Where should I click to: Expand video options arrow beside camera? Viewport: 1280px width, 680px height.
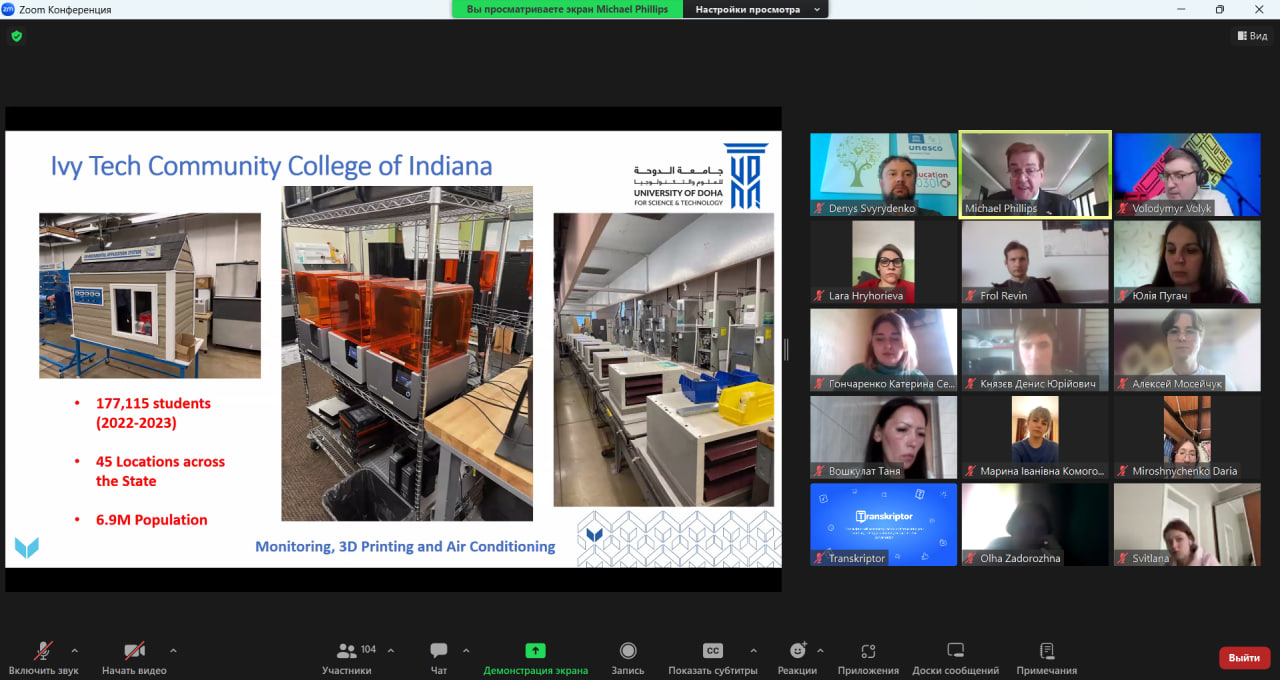[x=173, y=650]
